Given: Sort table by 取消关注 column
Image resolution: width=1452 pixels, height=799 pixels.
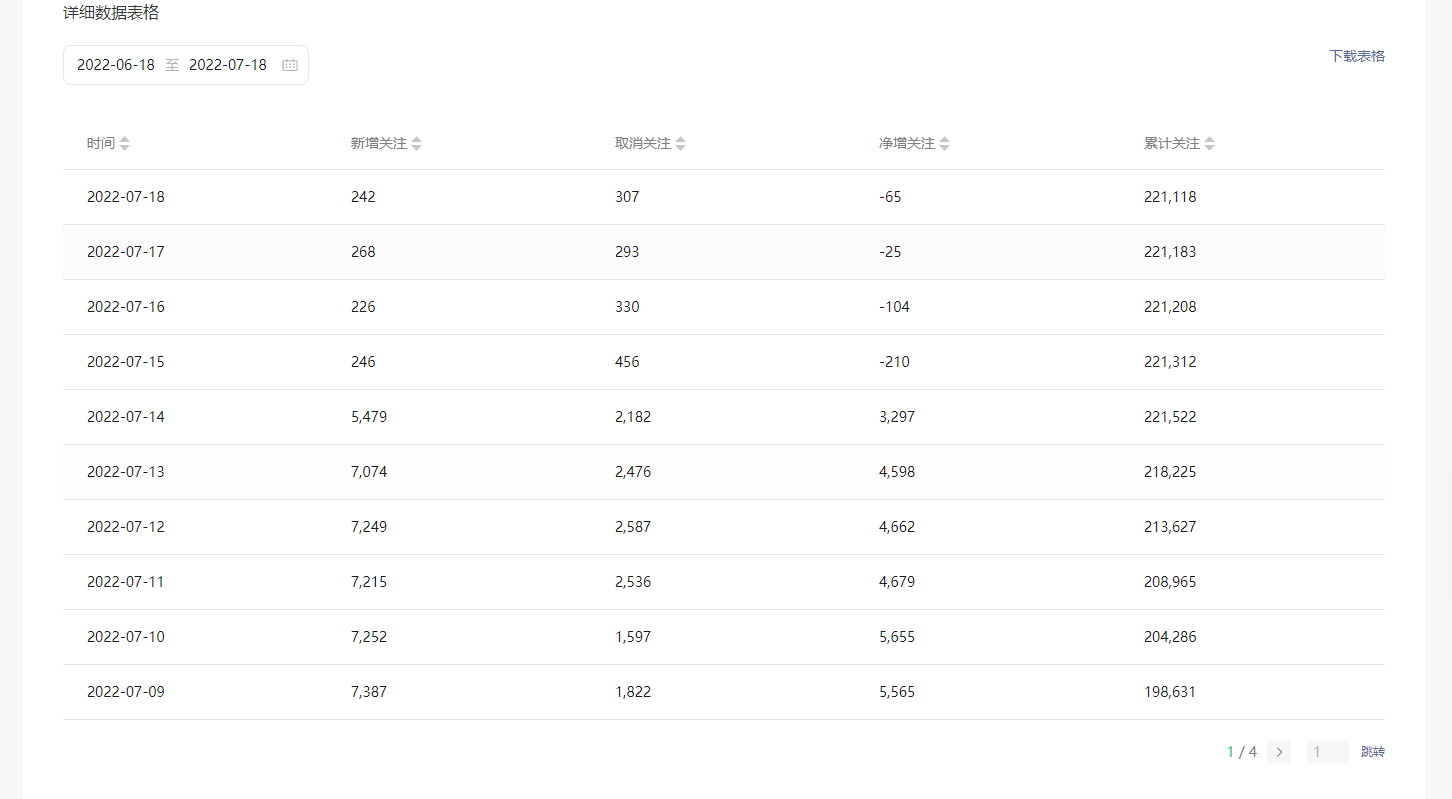Looking at the screenshot, I should [x=680, y=143].
